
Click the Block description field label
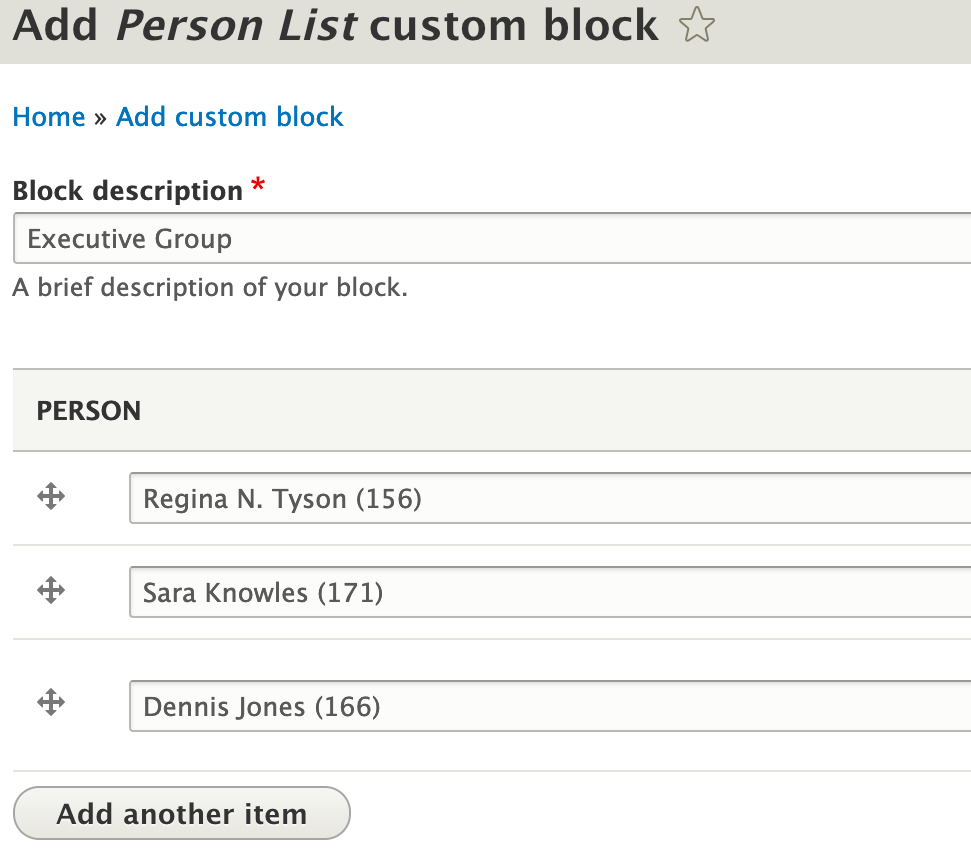[128, 190]
